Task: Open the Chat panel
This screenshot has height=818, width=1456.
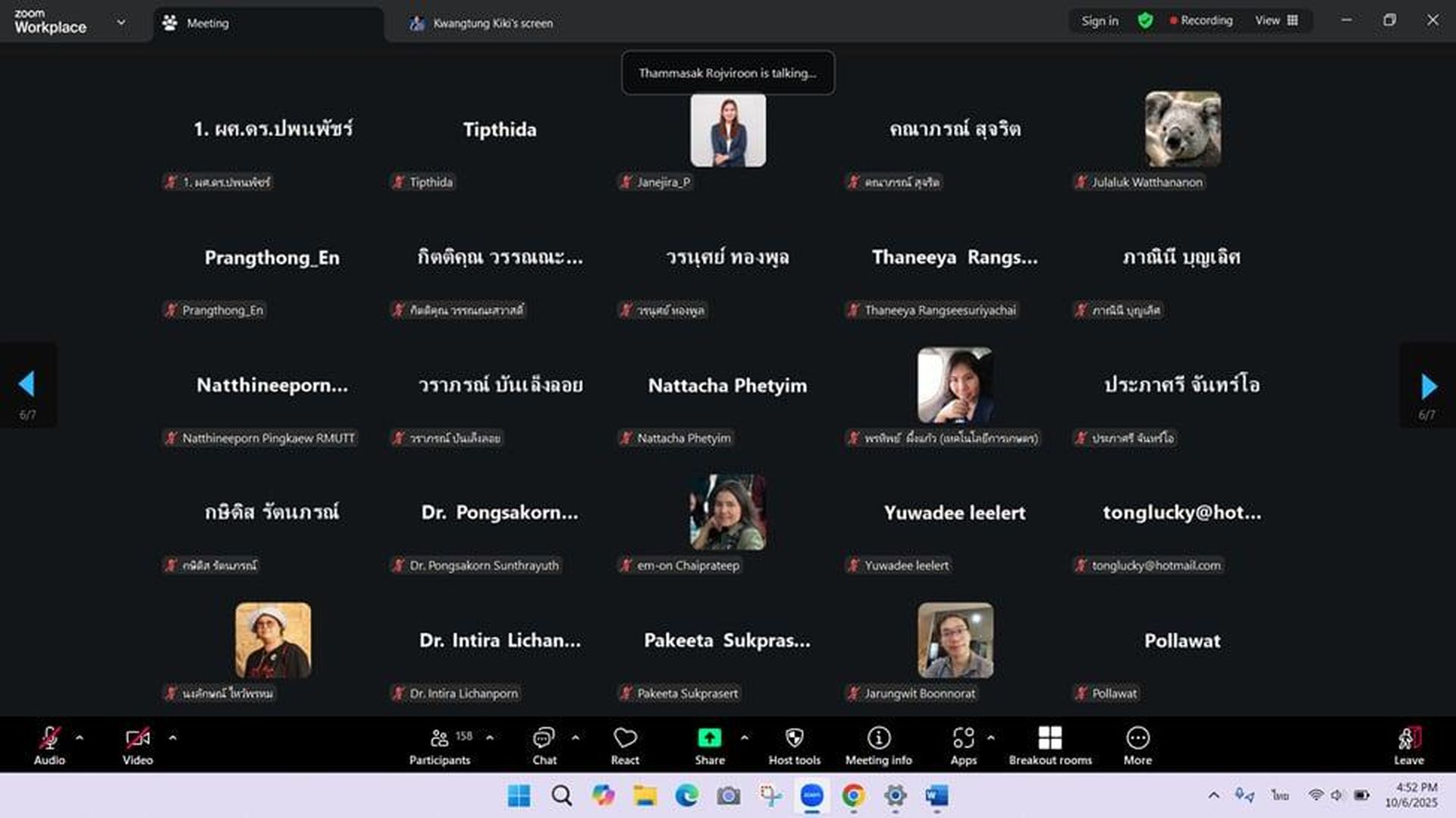Action: pos(544,745)
